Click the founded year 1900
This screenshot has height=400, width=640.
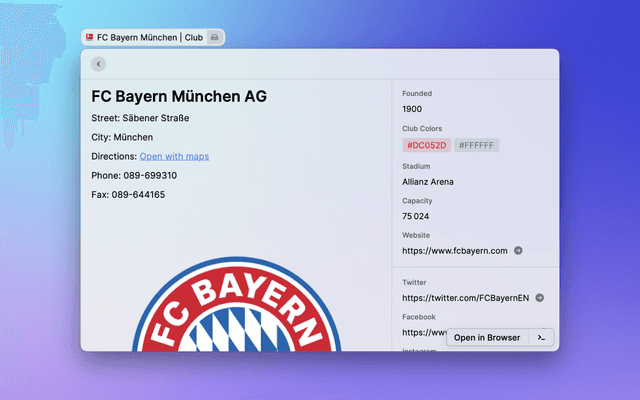click(x=412, y=109)
